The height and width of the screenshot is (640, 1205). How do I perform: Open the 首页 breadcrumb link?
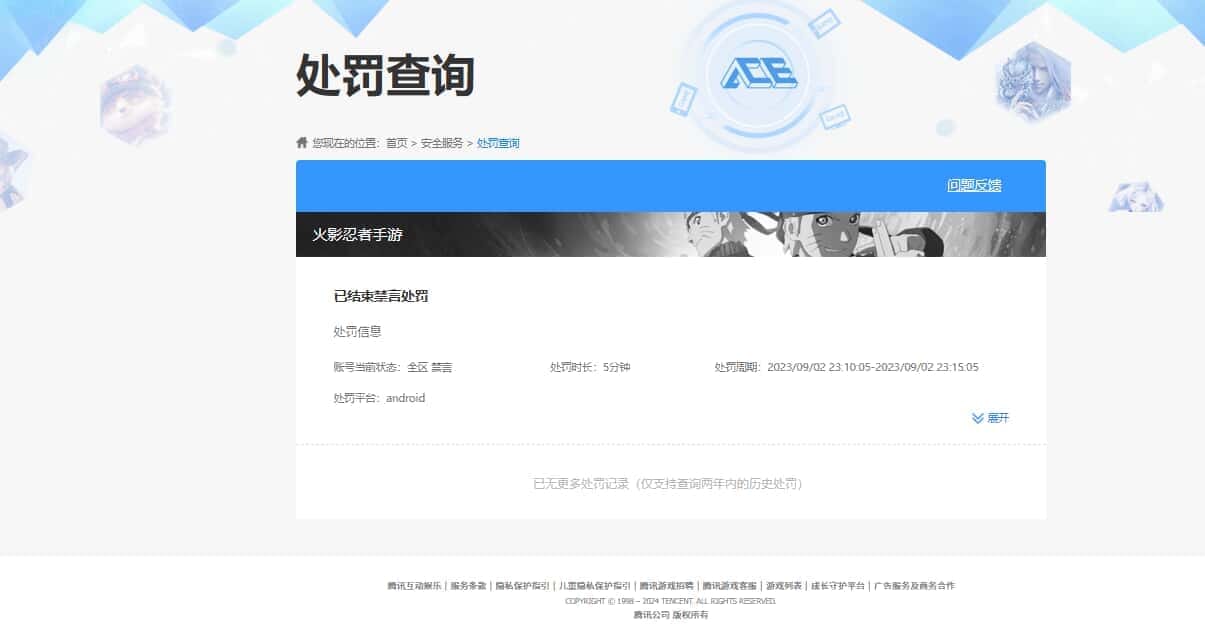(397, 143)
